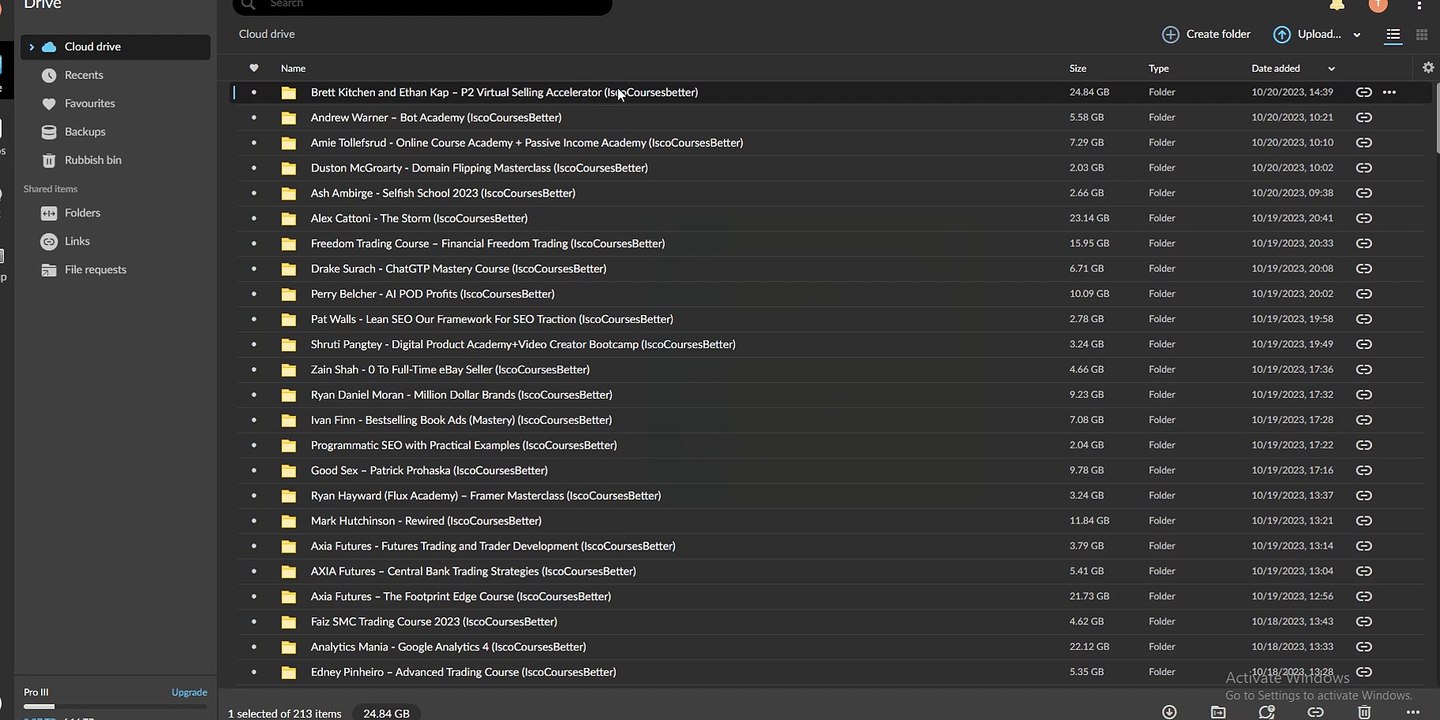Switch to grid thumbnail view
1440x720 pixels.
(x=1422, y=35)
